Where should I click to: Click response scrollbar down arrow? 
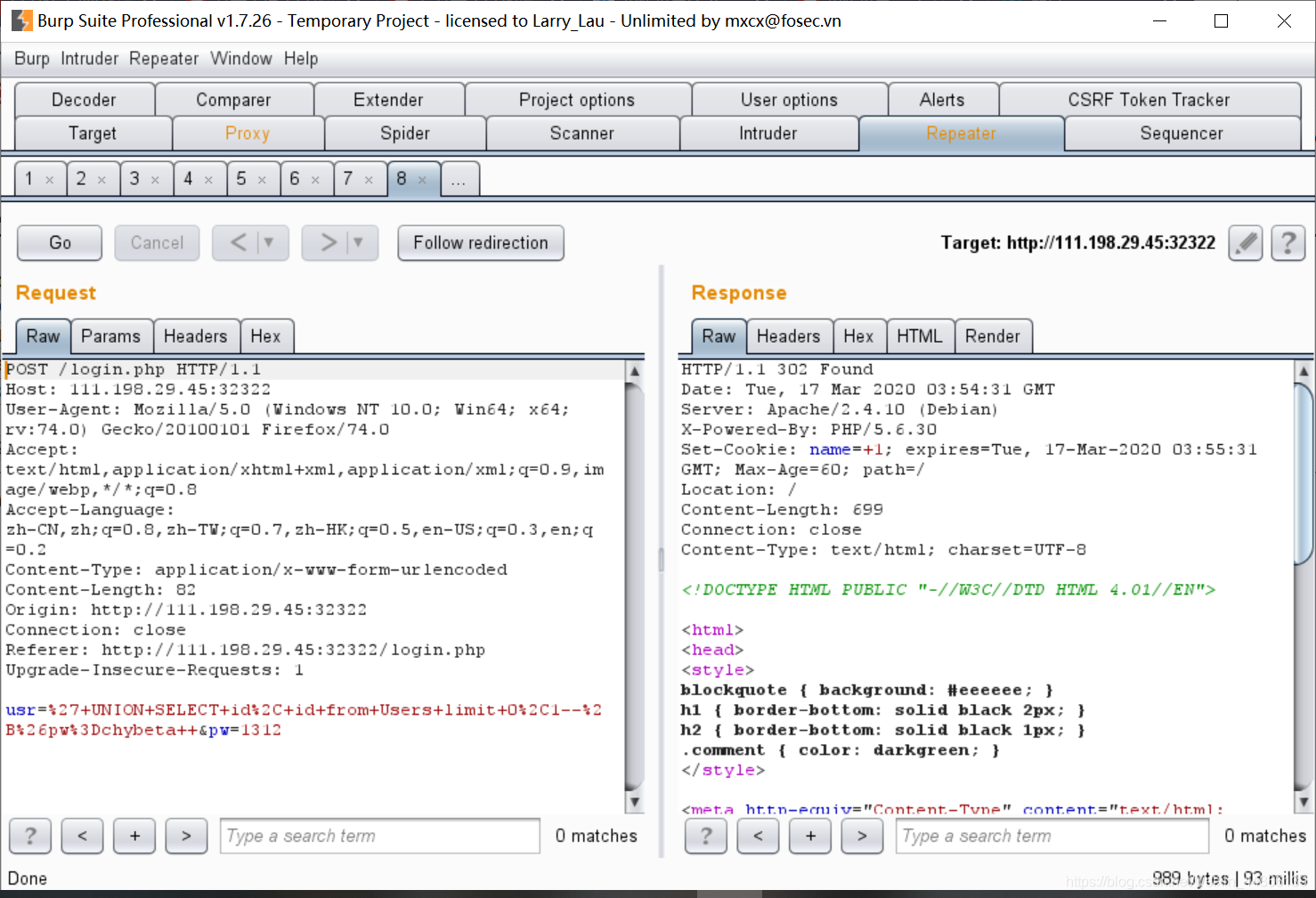tap(1304, 801)
